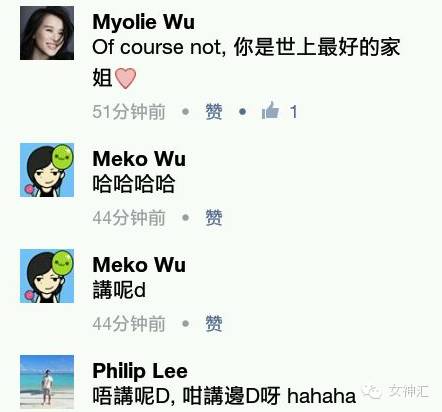Click the 51分钟前 timestamp
The image size is (442, 412).
(x=129, y=111)
